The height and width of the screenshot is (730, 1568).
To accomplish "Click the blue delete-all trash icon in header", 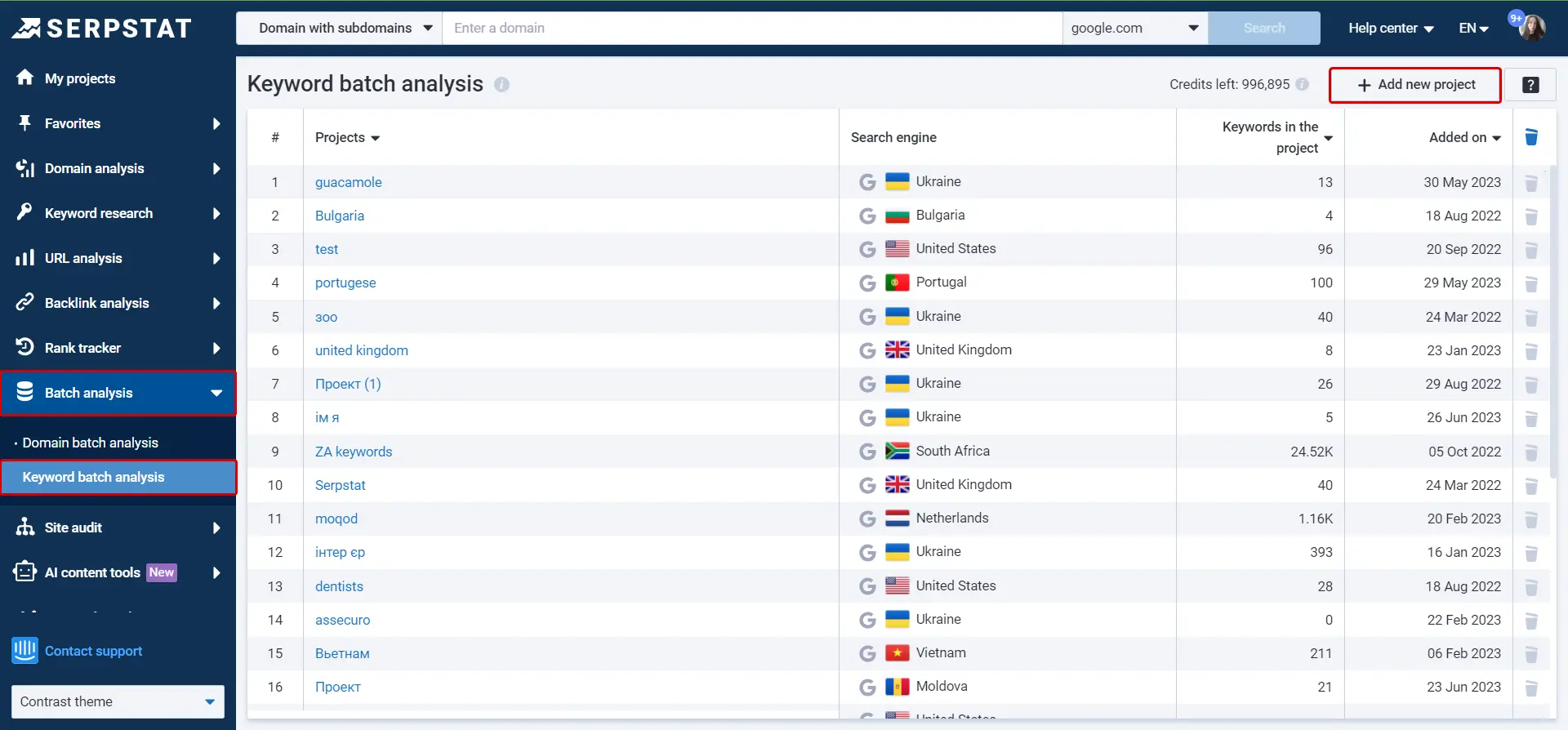I will (1531, 137).
